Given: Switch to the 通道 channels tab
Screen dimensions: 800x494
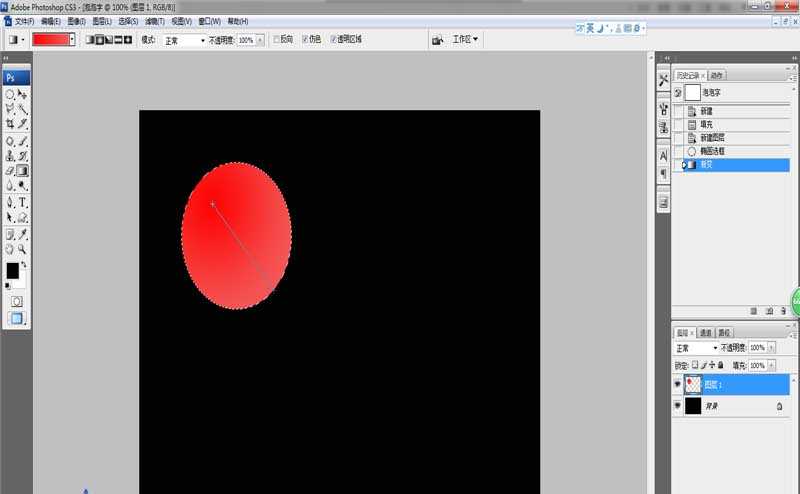Looking at the screenshot, I should tap(706, 333).
